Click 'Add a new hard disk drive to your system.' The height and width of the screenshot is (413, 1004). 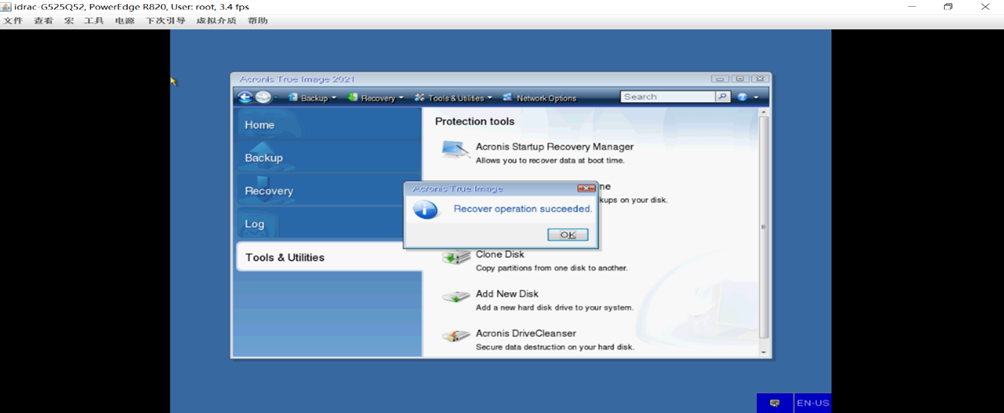click(x=555, y=307)
